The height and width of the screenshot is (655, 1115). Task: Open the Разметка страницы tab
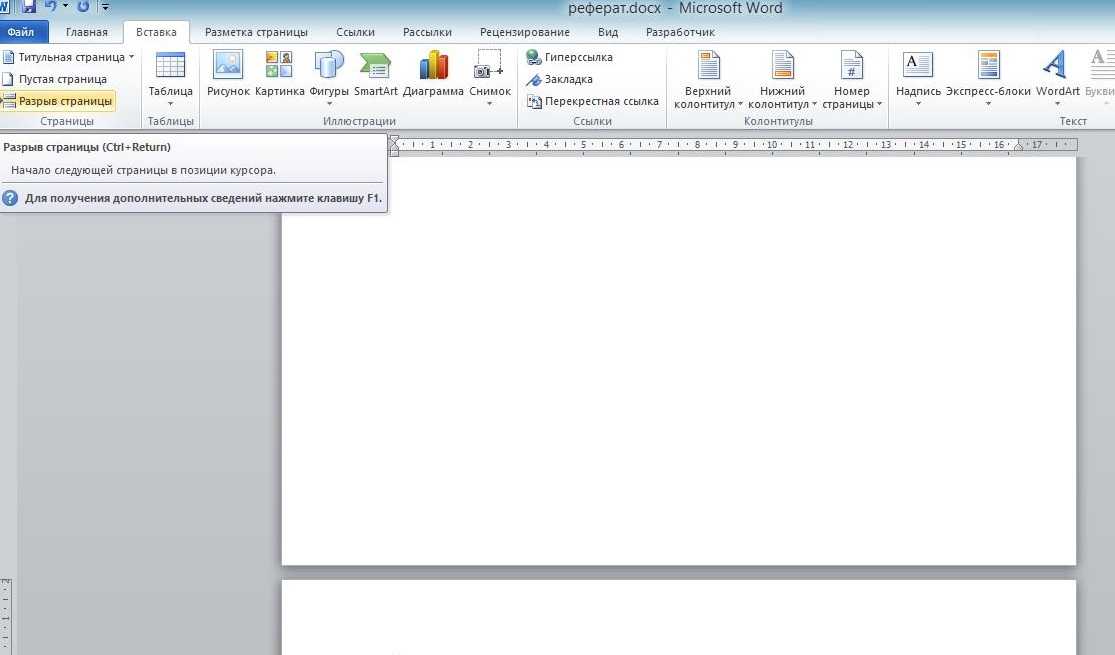(256, 32)
